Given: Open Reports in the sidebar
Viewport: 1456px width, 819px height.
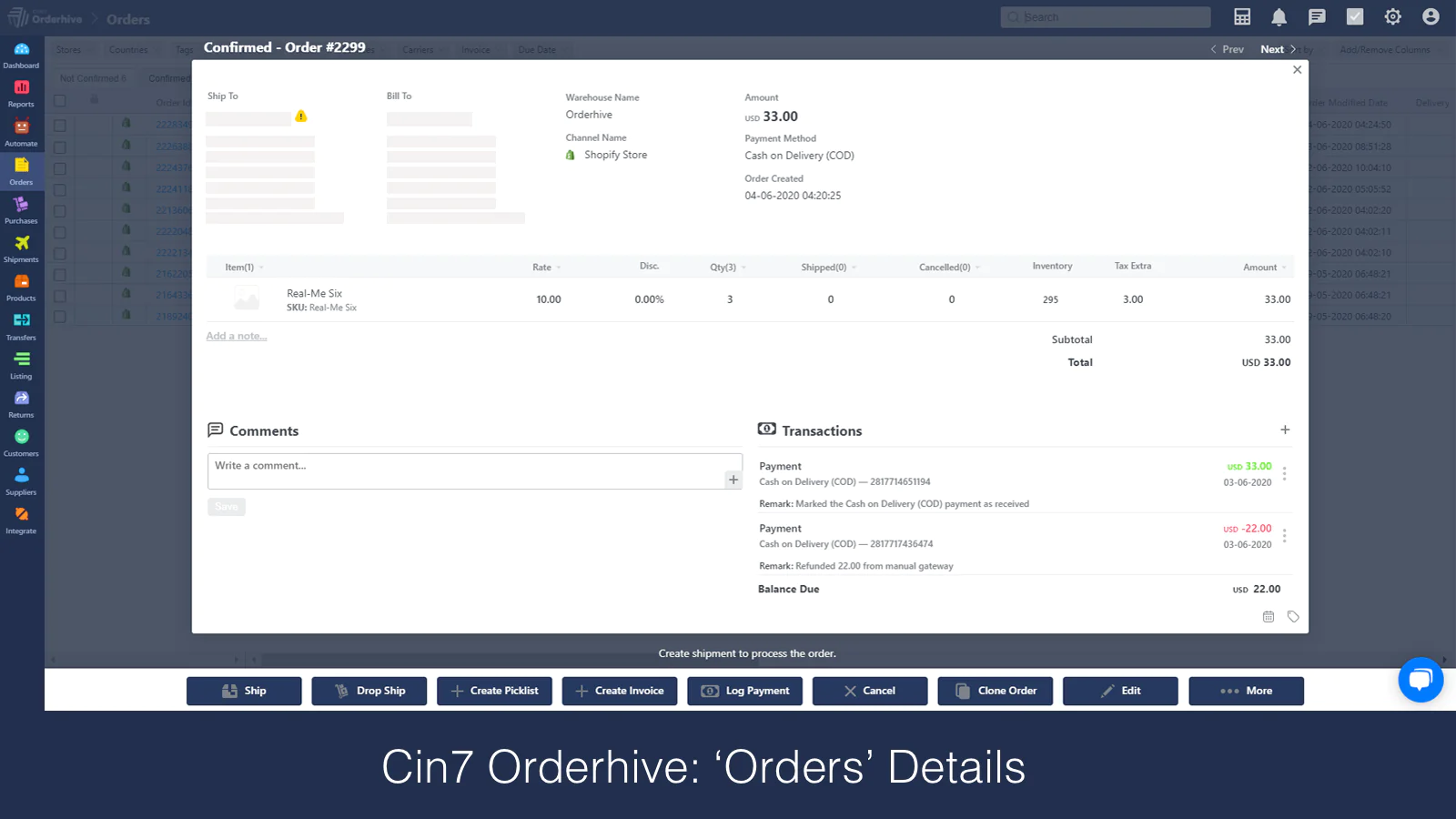Looking at the screenshot, I should pos(21,94).
